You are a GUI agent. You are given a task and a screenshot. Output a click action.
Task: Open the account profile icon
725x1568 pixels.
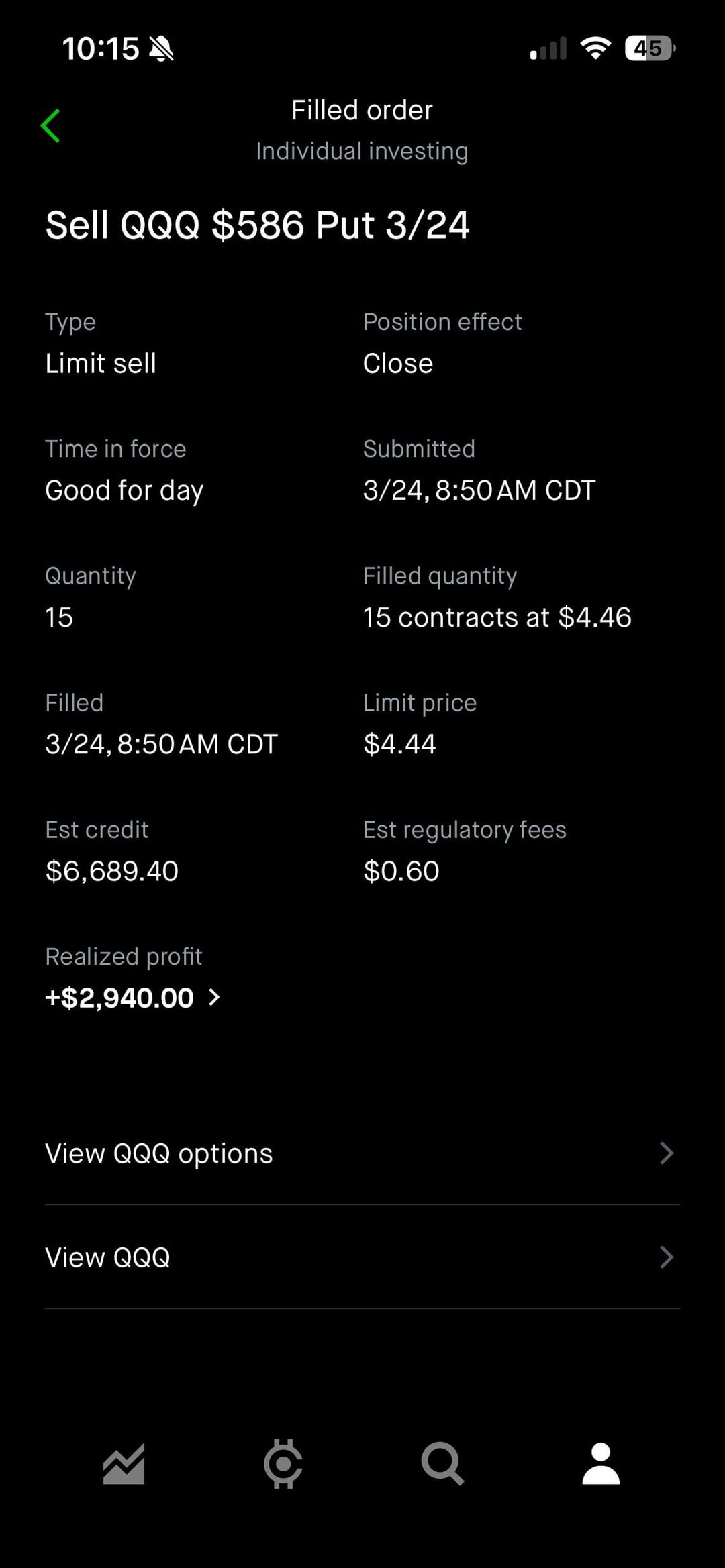tap(601, 1463)
